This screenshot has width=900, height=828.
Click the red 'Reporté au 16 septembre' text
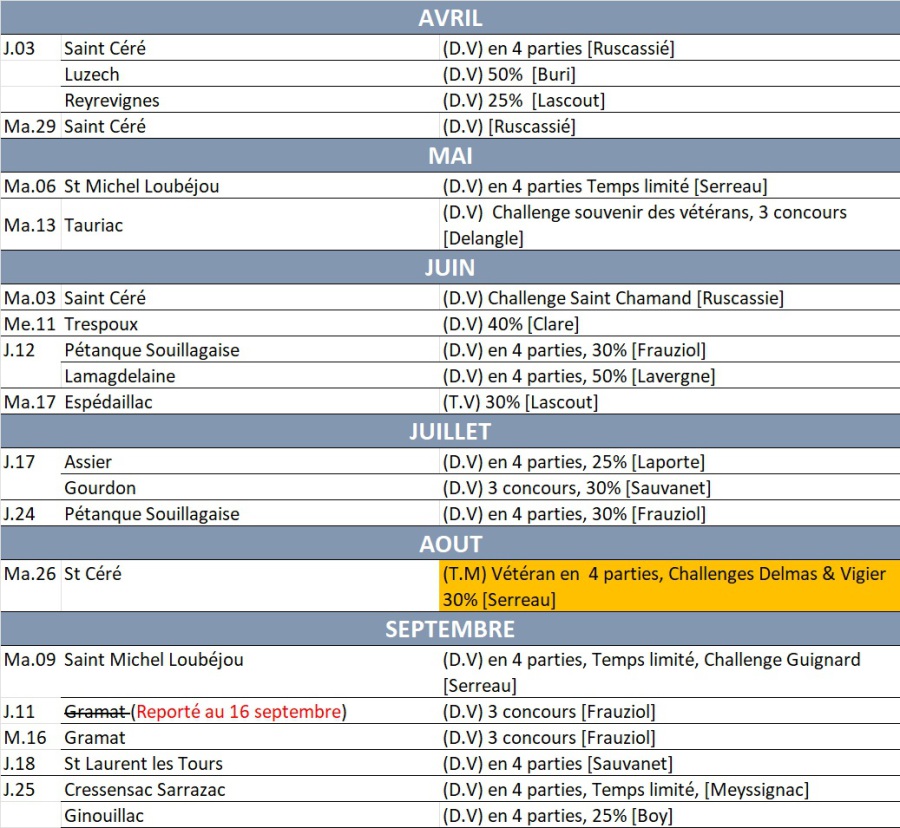pyautogui.click(x=240, y=712)
